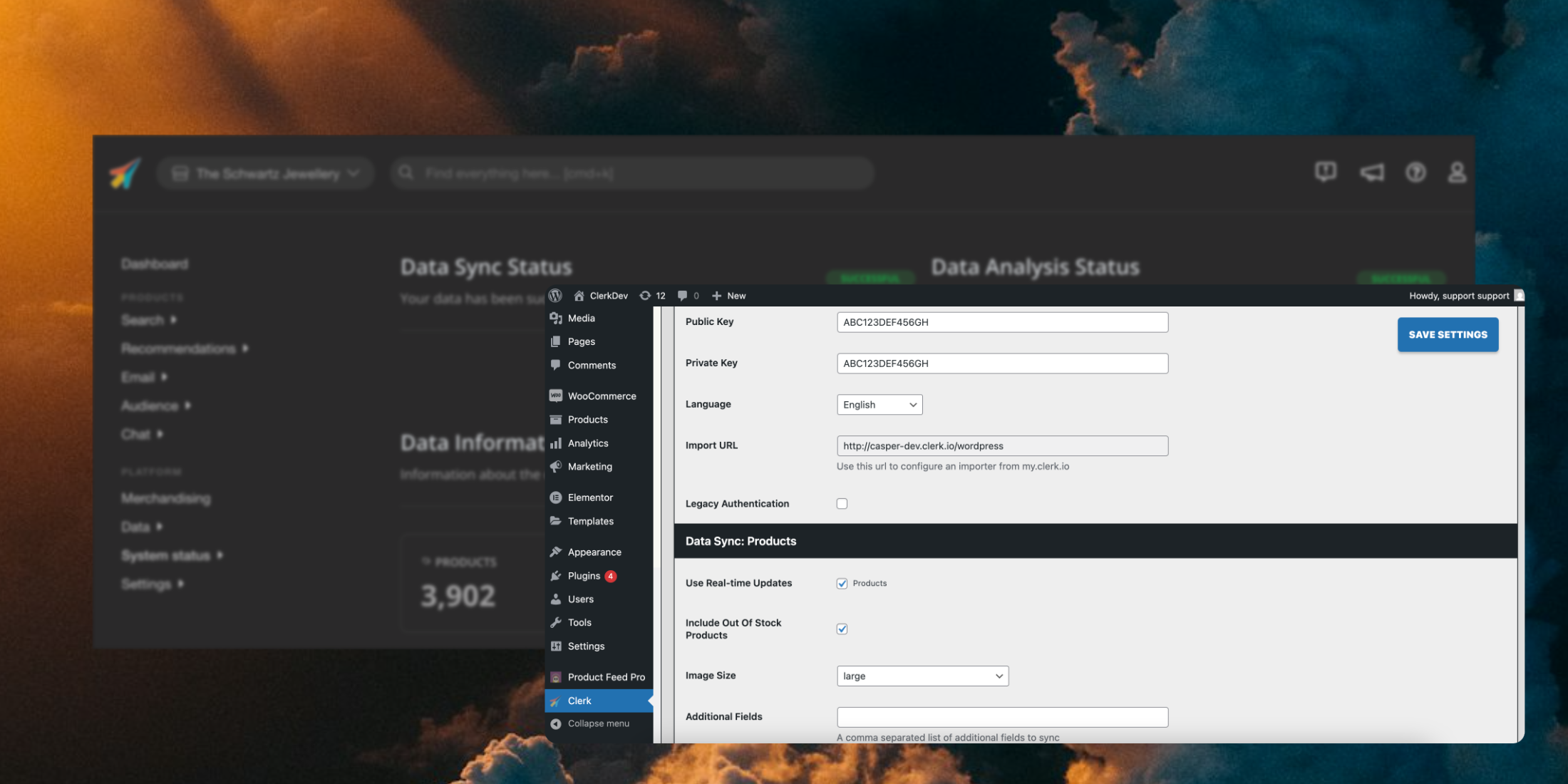Click the Additional Fields text input
This screenshot has width=1568, height=784.
[1001, 717]
